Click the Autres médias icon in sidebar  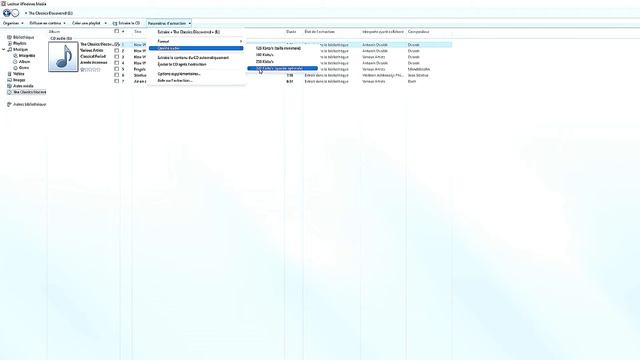(x=9, y=86)
